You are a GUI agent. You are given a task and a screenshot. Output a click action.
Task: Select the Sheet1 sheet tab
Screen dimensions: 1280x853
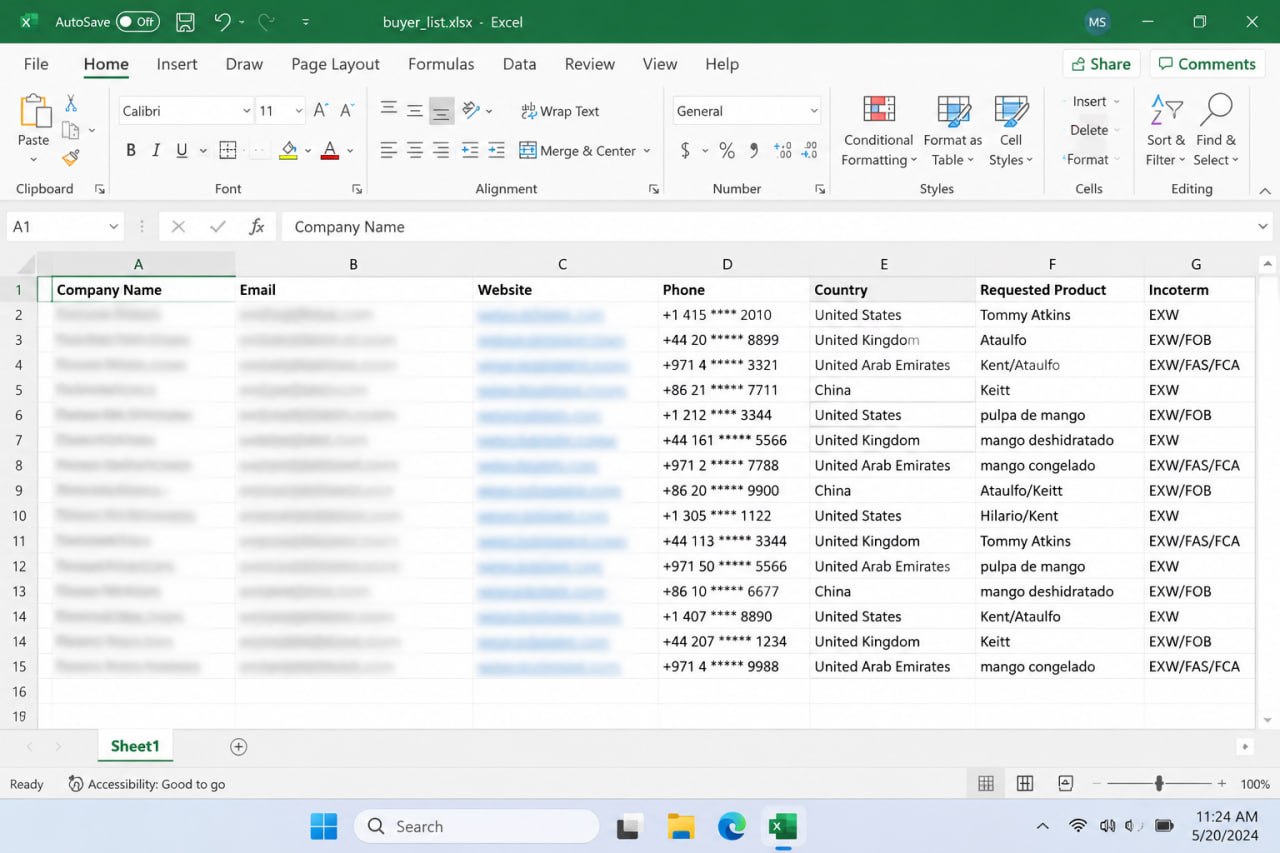(135, 746)
